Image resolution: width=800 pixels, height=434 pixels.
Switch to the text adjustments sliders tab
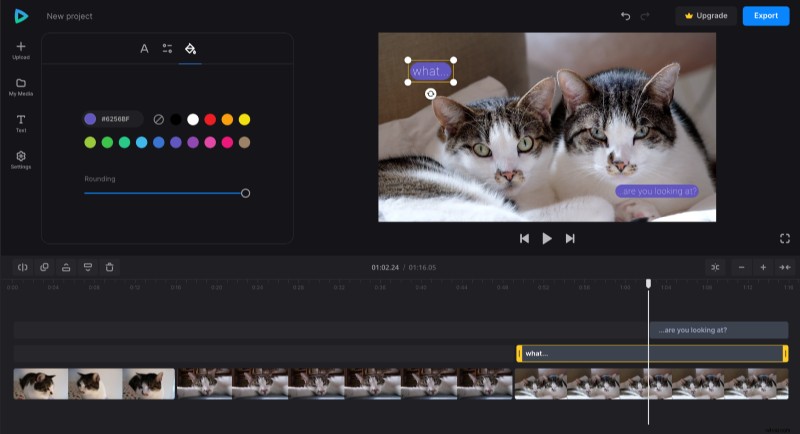tap(167, 48)
